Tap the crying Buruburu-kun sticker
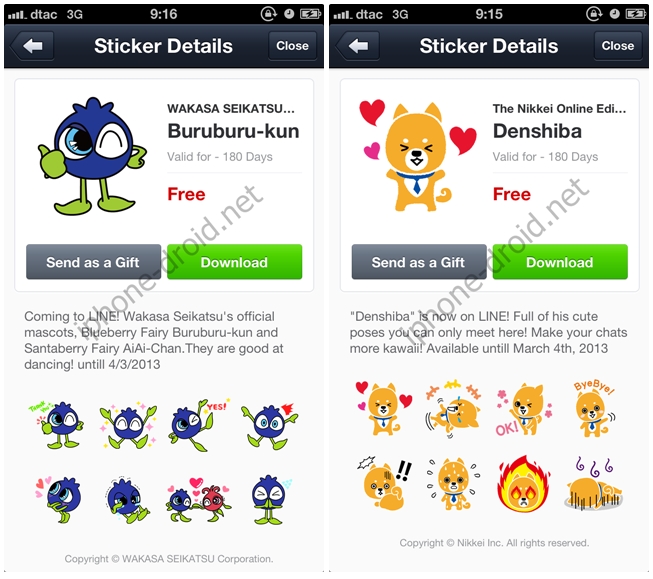This screenshot has height=579, width=653. [x=127, y=500]
